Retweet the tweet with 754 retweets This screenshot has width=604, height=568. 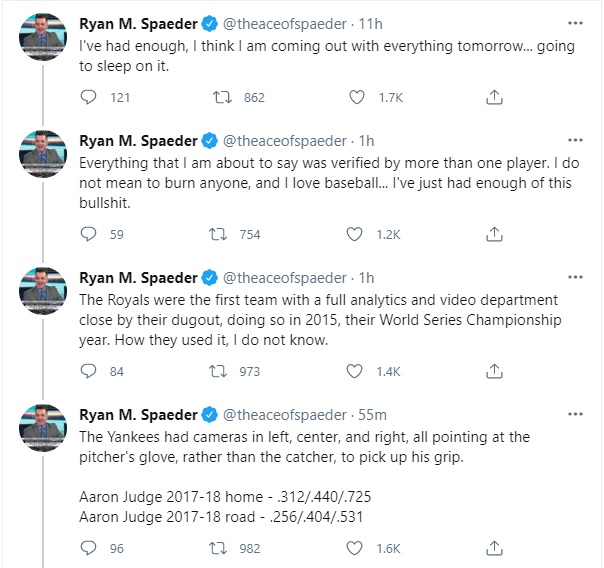click(226, 234)
